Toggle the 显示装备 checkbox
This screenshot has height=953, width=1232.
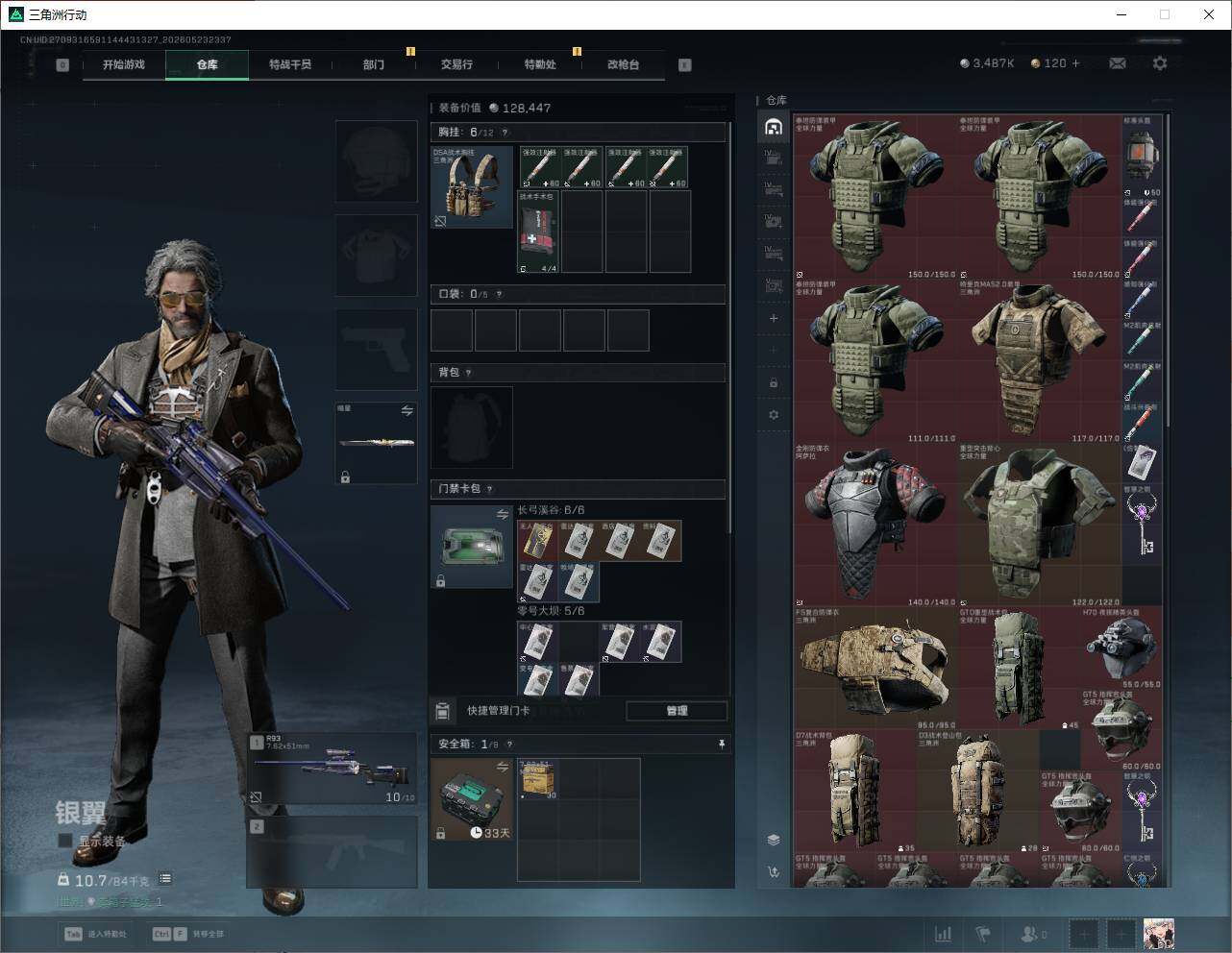pyautogui.click(x=65, y=841)
